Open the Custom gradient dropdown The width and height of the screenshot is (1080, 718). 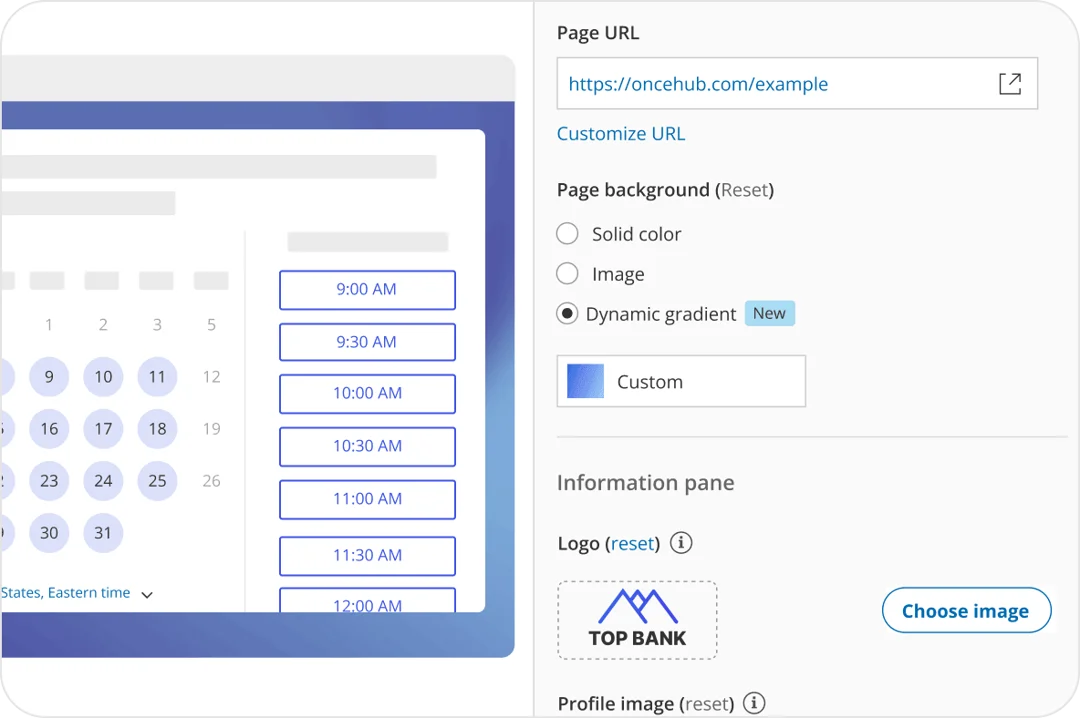pyautogui.click(x=681, y=381)
